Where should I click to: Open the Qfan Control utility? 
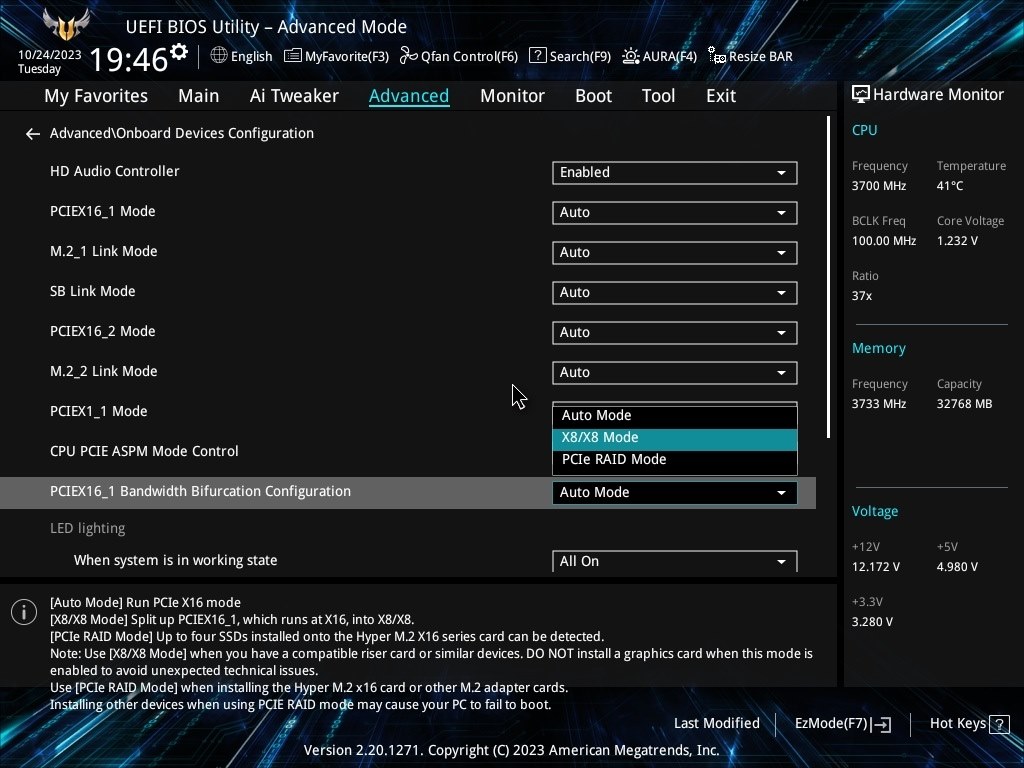tap(458, 56)
